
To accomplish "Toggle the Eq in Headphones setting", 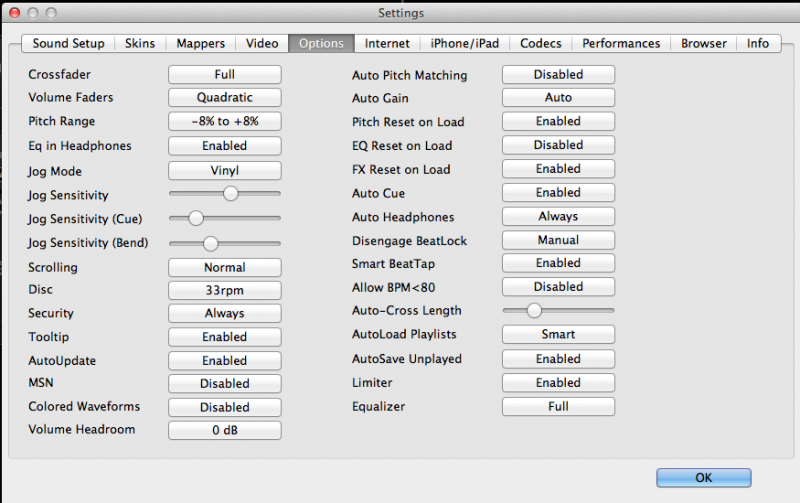I will point(224,146).
